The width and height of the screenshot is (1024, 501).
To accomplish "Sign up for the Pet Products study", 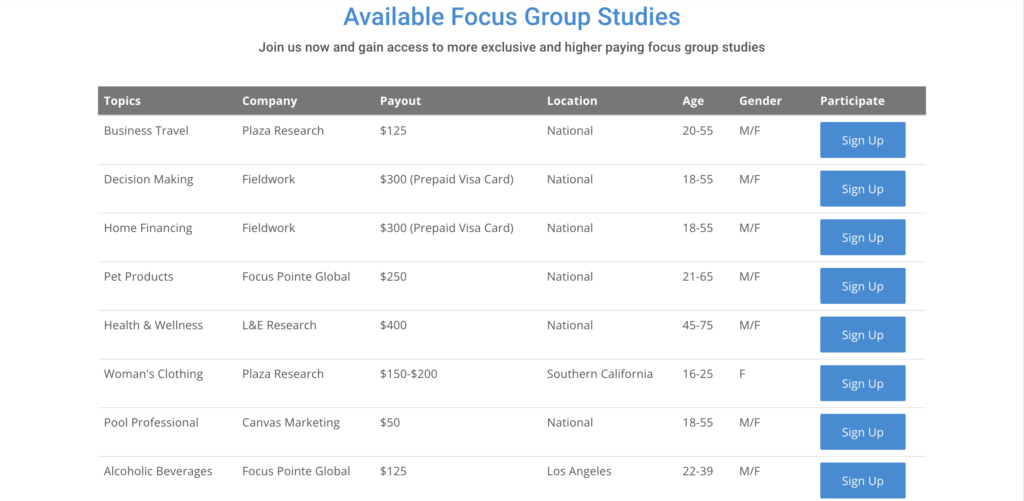I will [863, 286].
